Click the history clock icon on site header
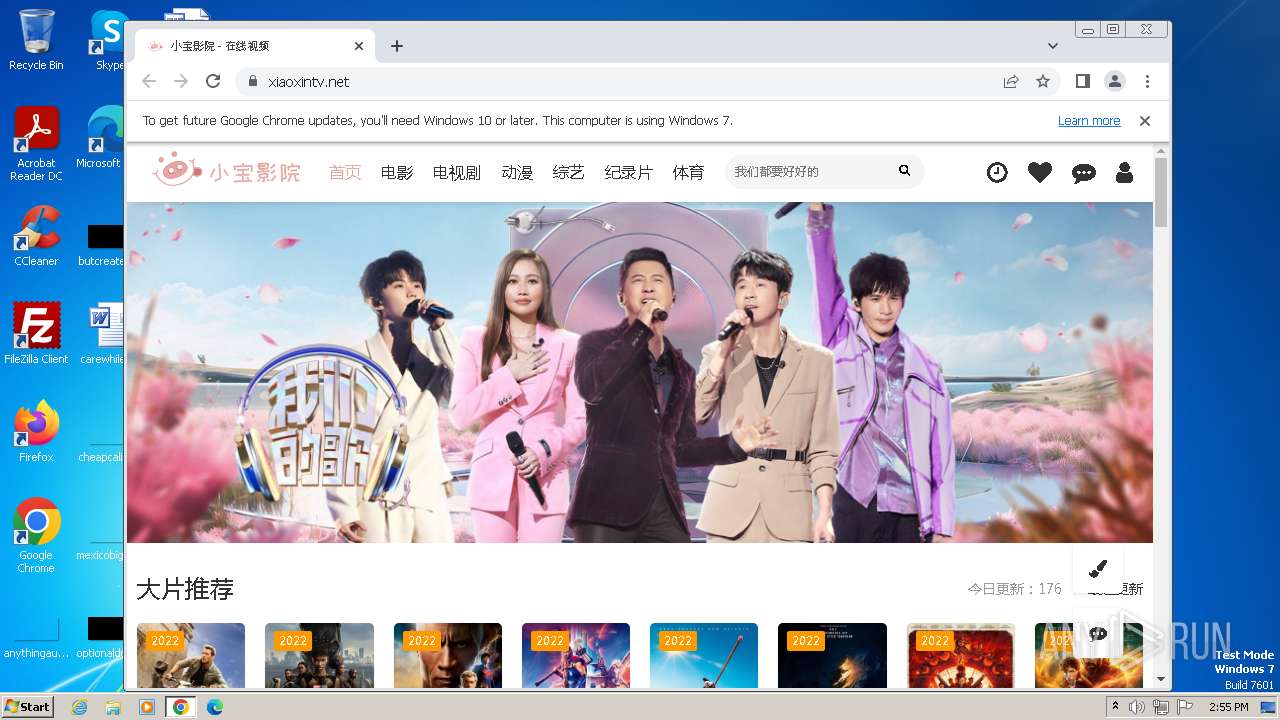1280x720 pixels. pyautogui.click(x=997, y=172)
